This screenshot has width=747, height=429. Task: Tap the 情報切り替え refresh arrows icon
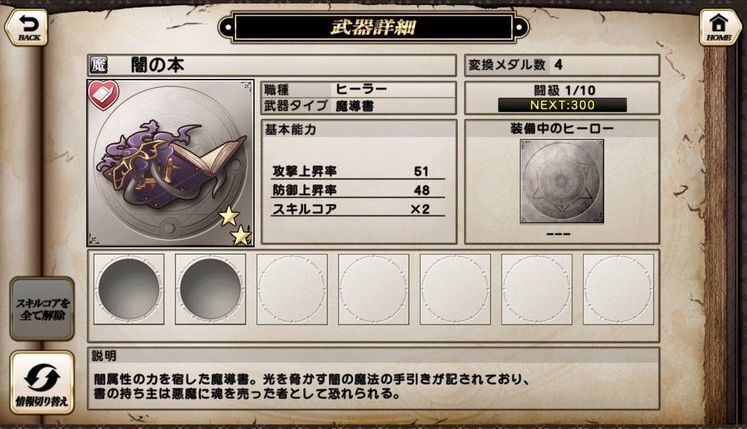(42, 382)
